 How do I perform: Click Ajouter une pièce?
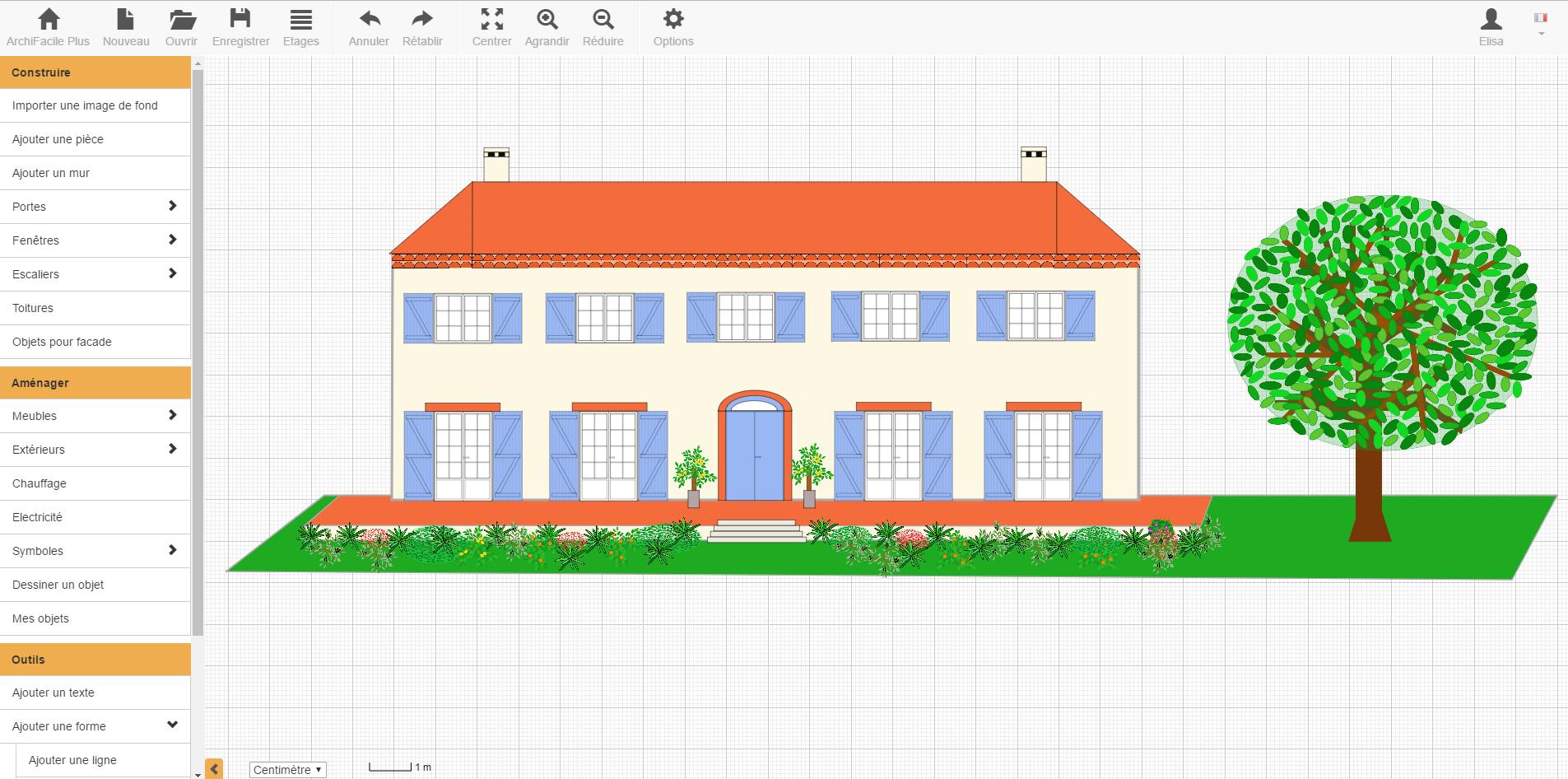point(95,139)
